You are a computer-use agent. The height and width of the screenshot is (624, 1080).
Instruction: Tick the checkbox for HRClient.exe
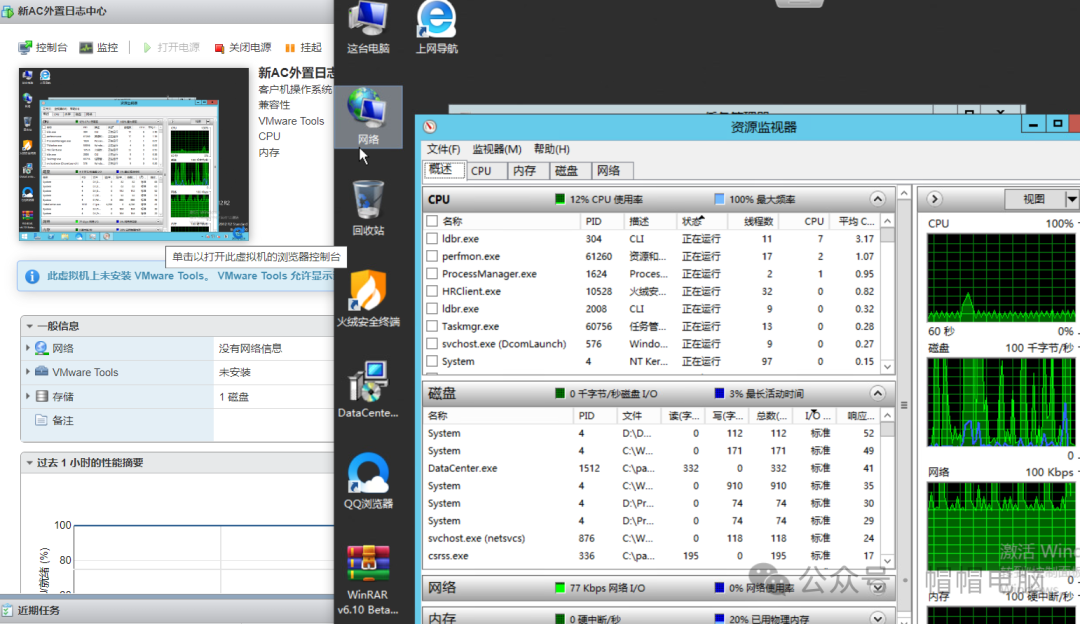tap(432, 291)
